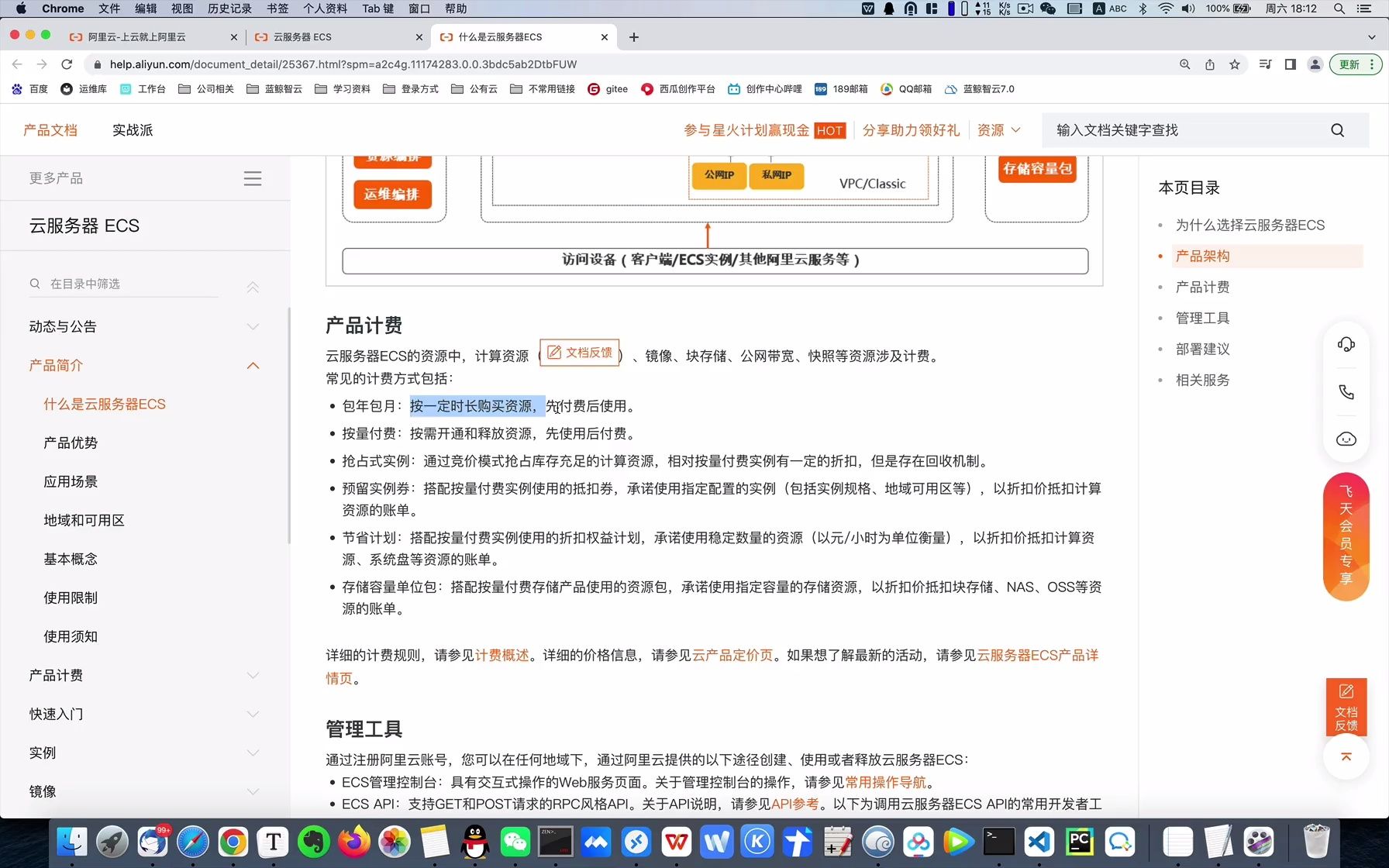Open the 实战派 header tab
Viewport: 1389px width, 868px height.
(133, 130)
